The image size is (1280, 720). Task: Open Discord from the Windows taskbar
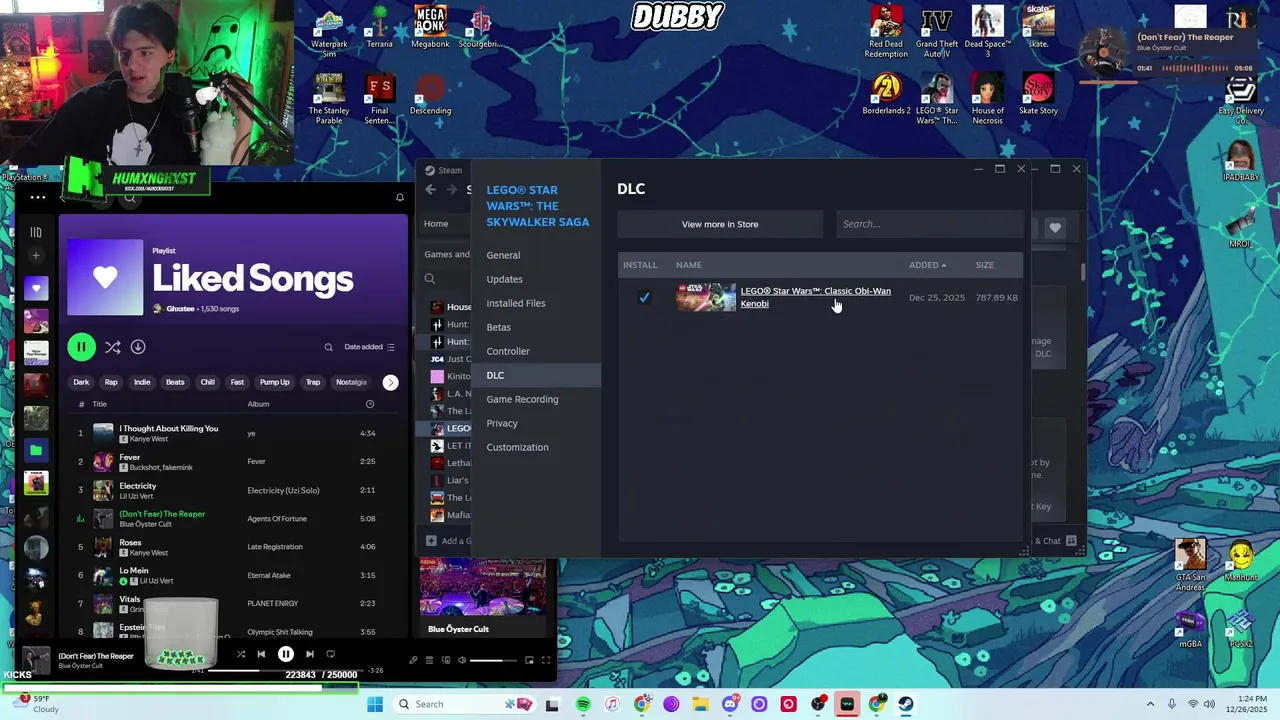coord(730,704)
